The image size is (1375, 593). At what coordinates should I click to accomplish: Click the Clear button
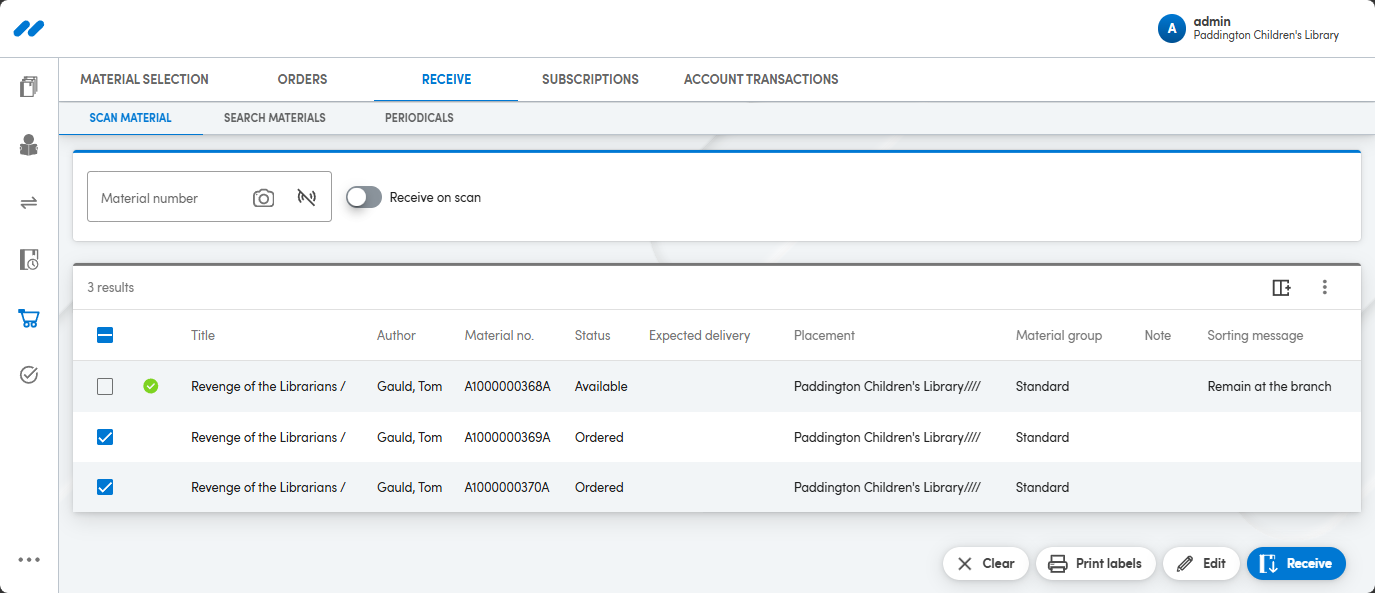[x=985, y=563]
